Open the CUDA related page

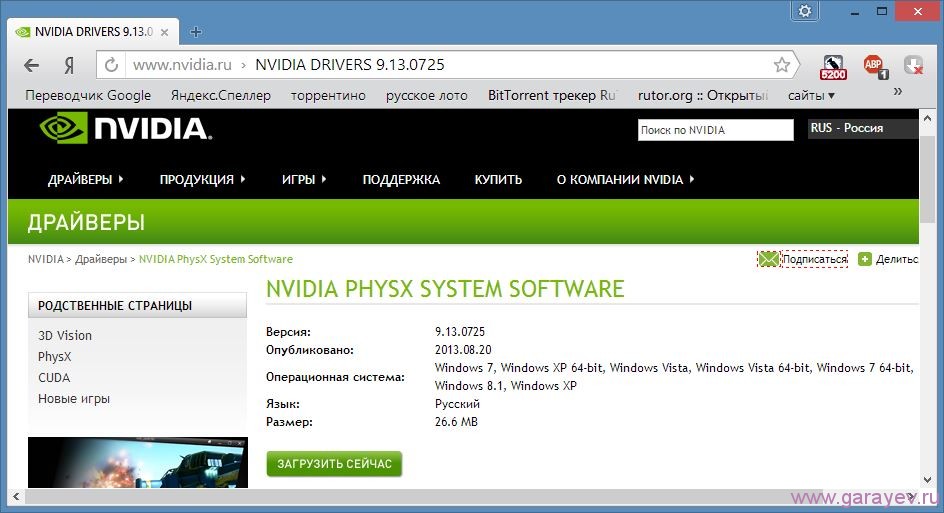coord(54,378)
